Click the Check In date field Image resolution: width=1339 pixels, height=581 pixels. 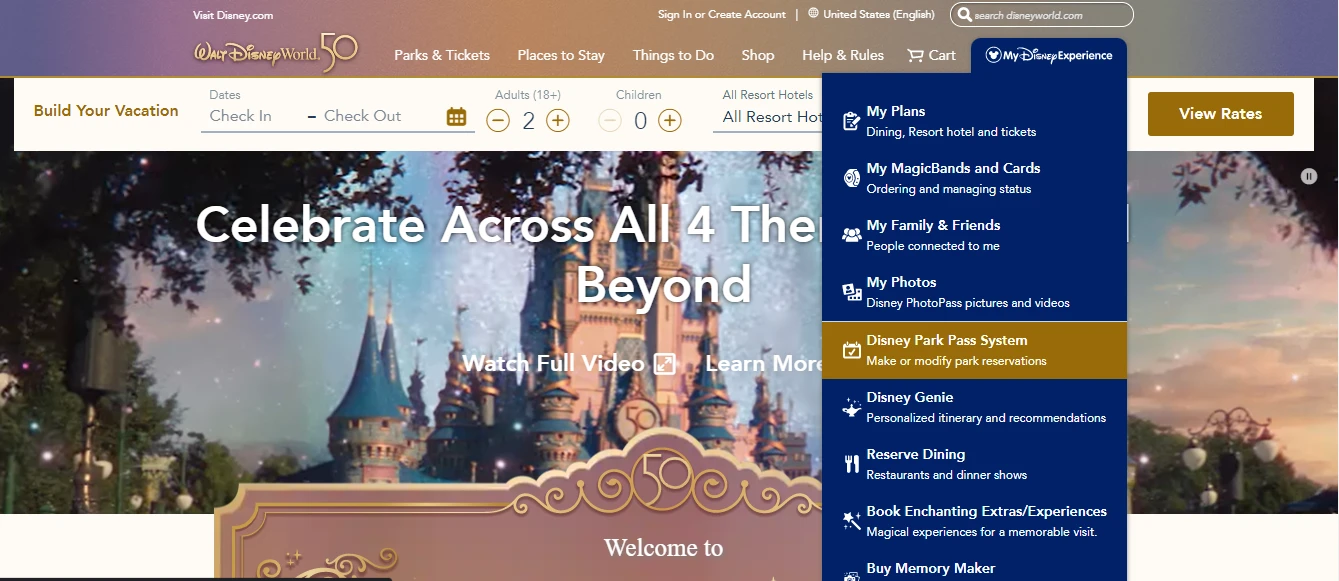[x=253, y=116]
